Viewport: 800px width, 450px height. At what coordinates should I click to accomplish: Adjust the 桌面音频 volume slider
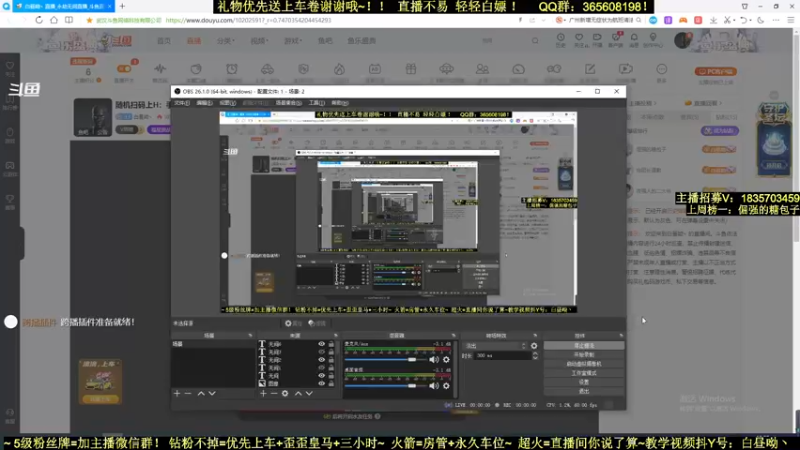[x=385, y=386]
